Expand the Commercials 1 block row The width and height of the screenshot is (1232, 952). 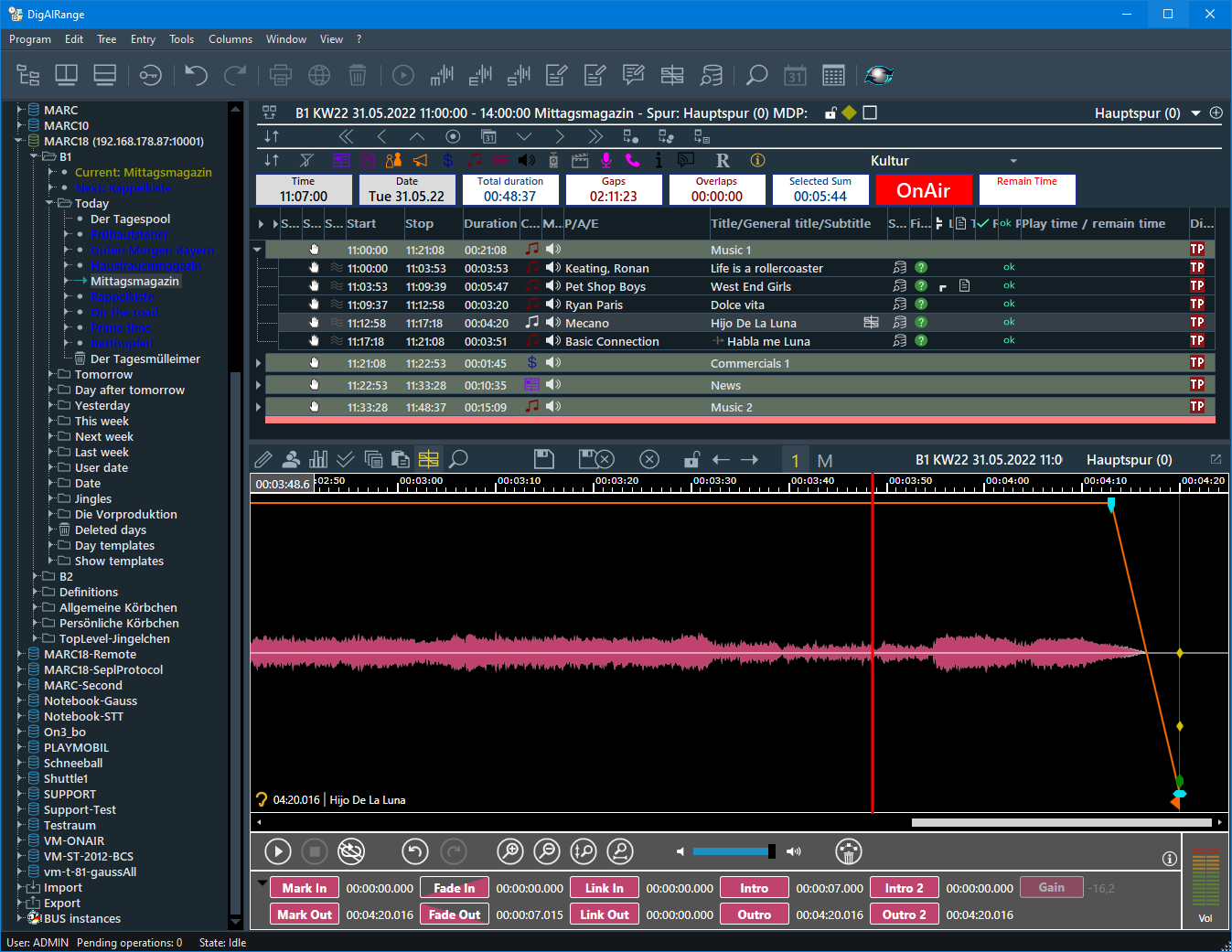point(259,363)
